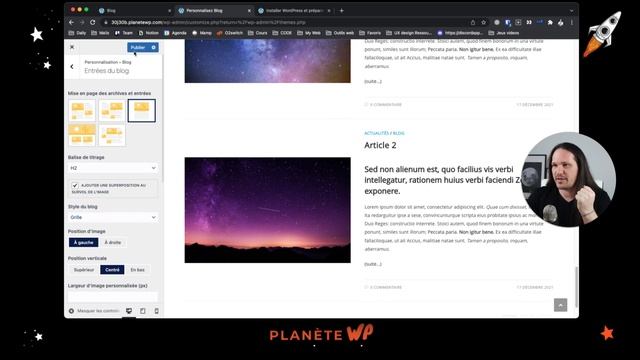Open the Notion bookmark
The height and width of the screenshot is (360, 640).
pos(149,33)
